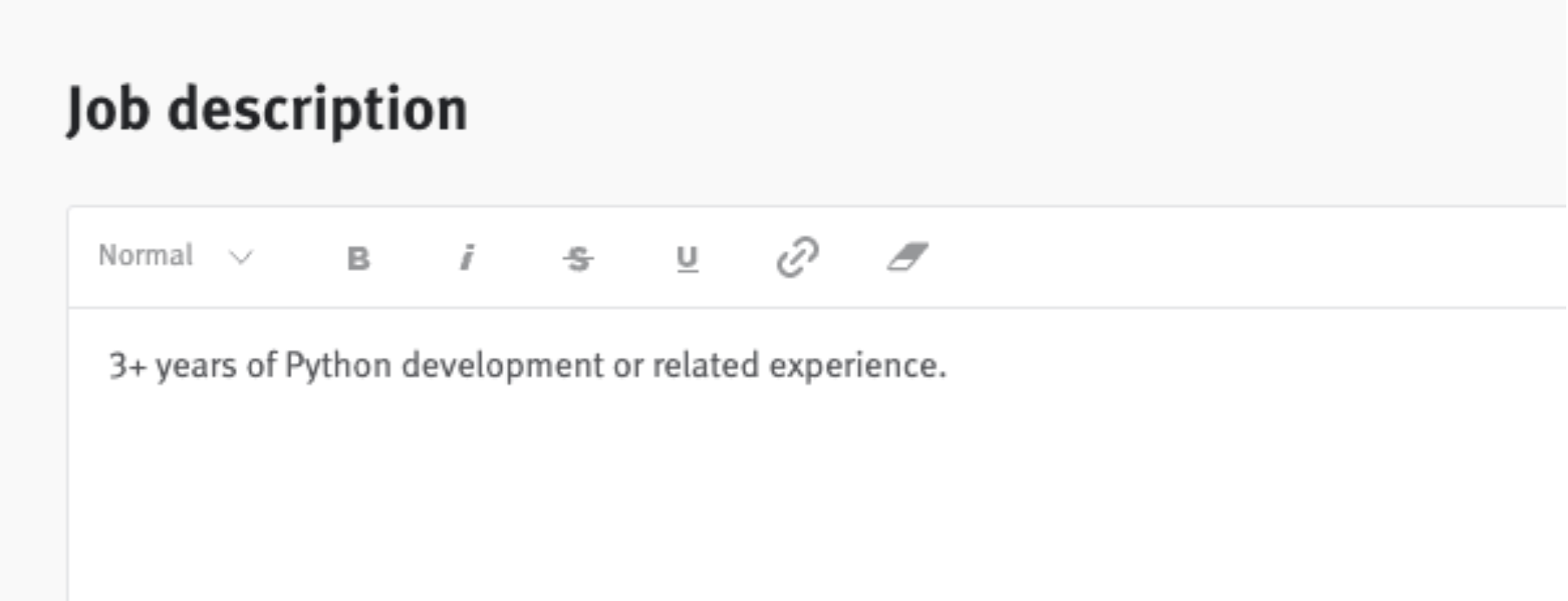Click the '3+' at the line start
Screen dimensions: 1568x601
point(128,366)
